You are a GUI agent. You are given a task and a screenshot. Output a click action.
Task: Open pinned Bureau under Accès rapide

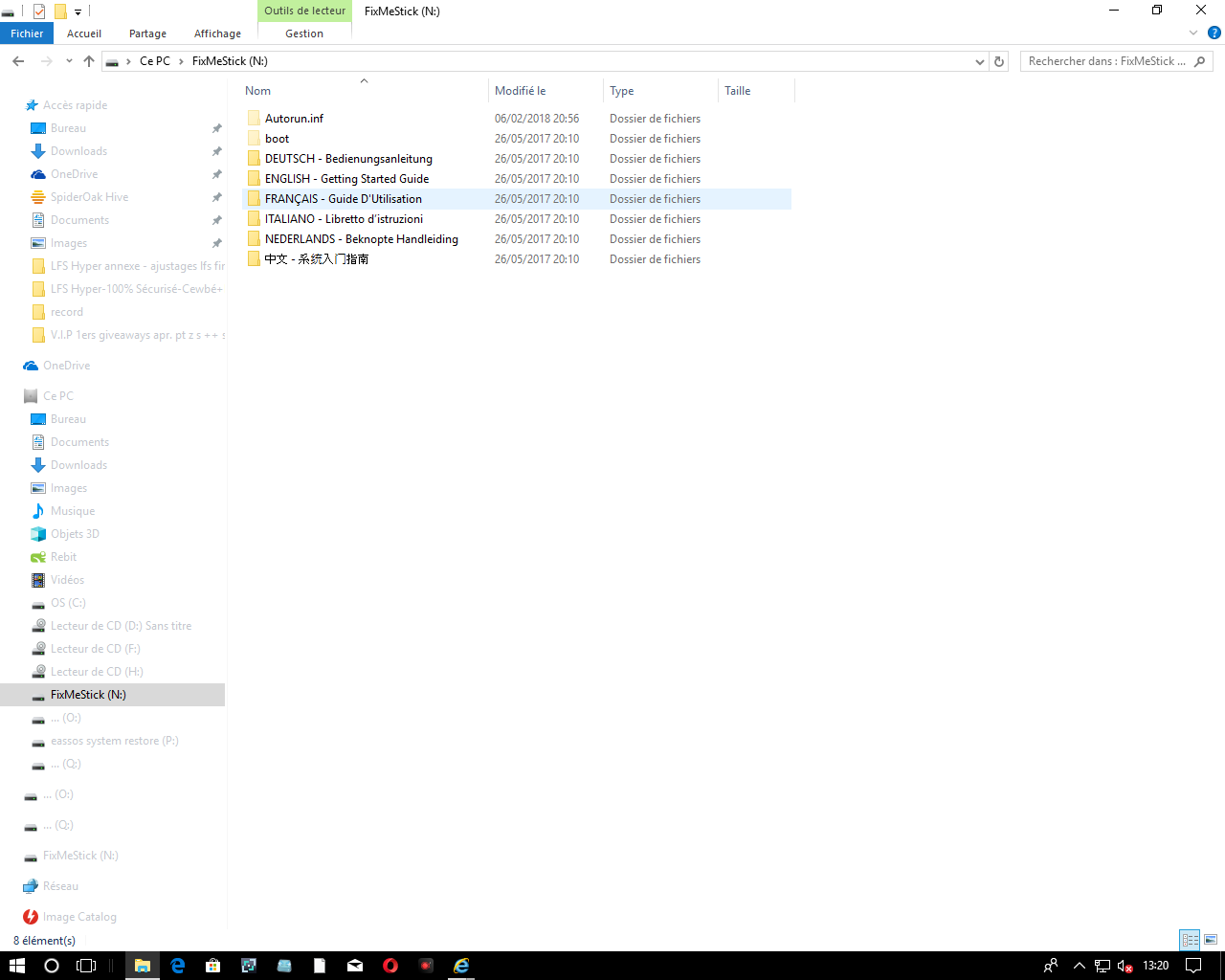click(x=68, y=128)
